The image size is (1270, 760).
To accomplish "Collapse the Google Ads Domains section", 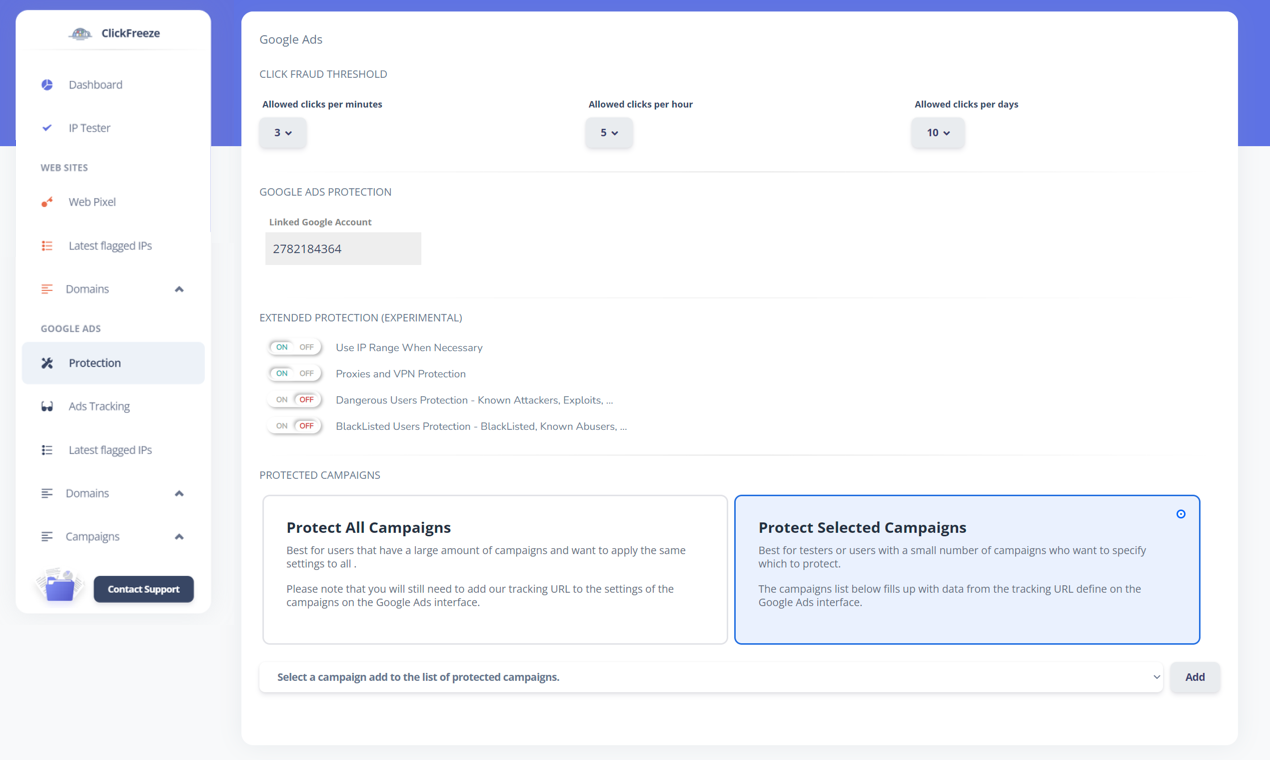I will pos(179,493).
